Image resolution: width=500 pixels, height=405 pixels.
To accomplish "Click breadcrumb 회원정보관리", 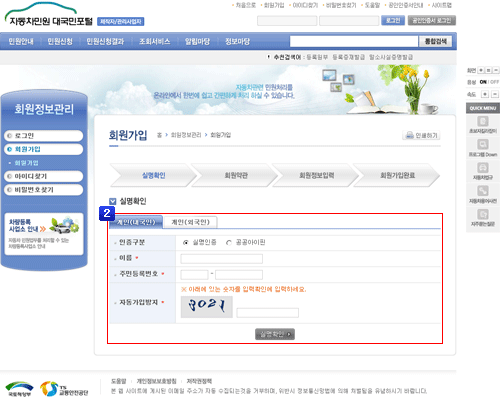I will point(186,135).
